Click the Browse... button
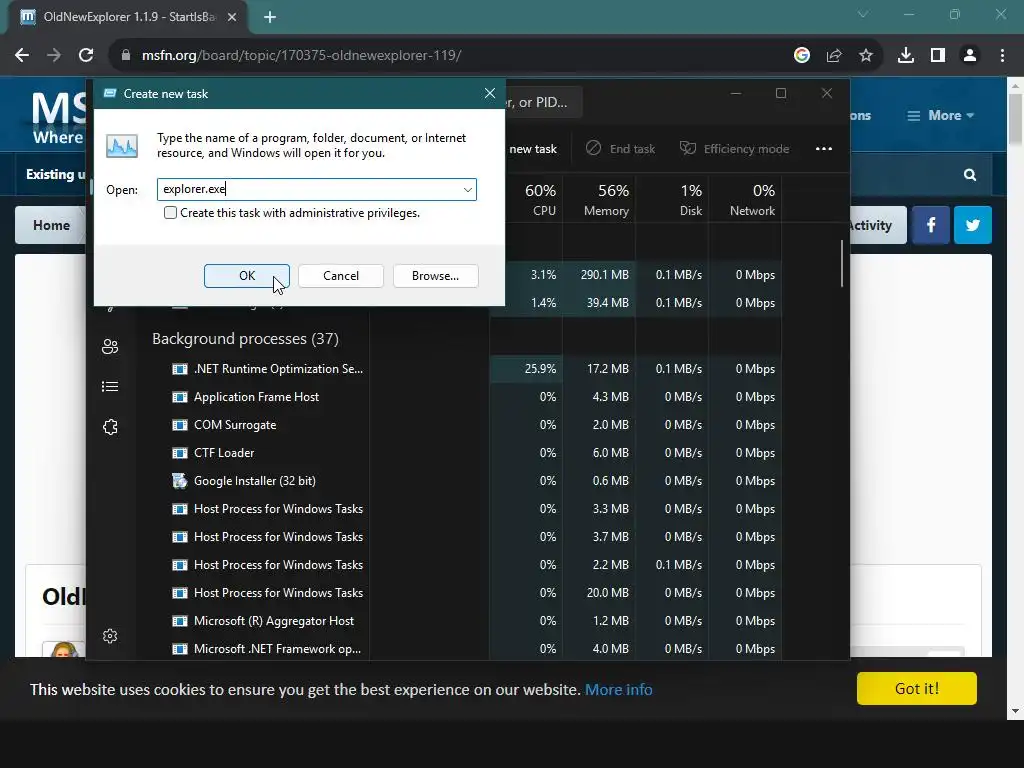The image size is (1024, 768). pos(436,276)
